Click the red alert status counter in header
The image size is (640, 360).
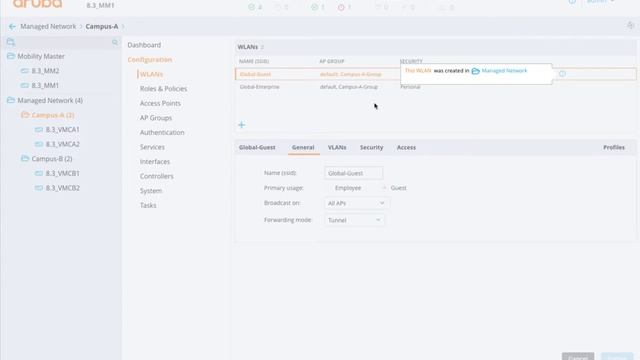(344, 7)
